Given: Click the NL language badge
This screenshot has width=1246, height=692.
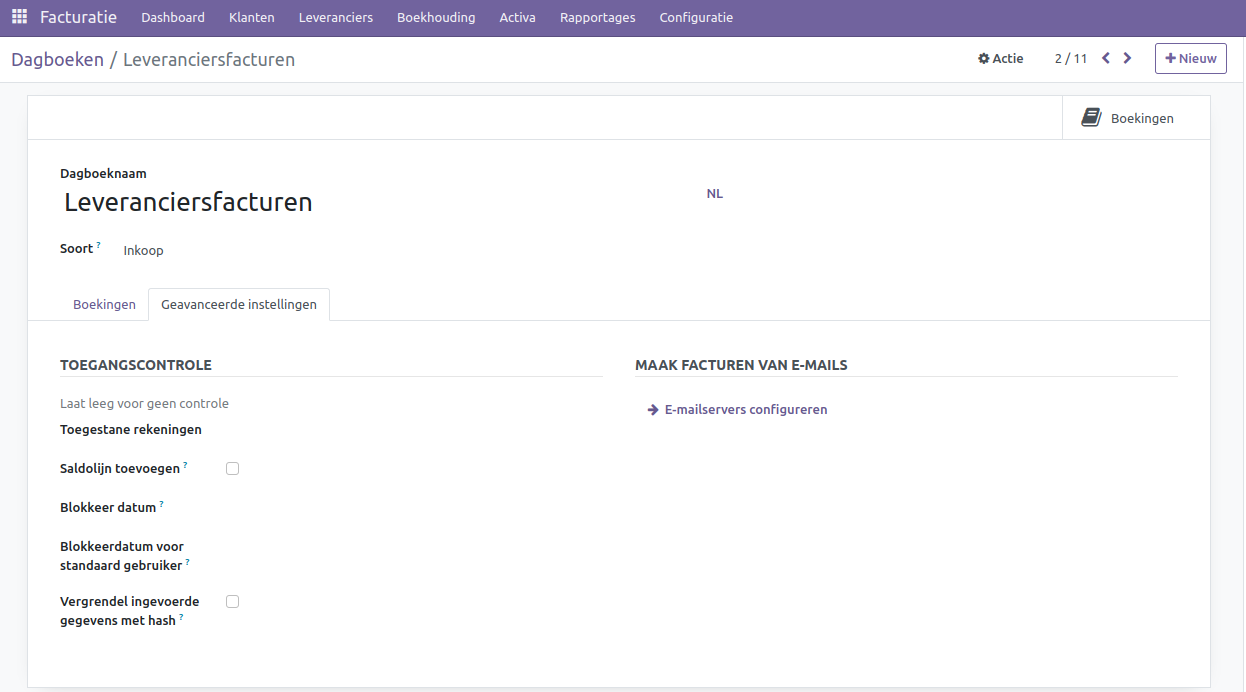Looking at the screenshot, I should [714, 194].
